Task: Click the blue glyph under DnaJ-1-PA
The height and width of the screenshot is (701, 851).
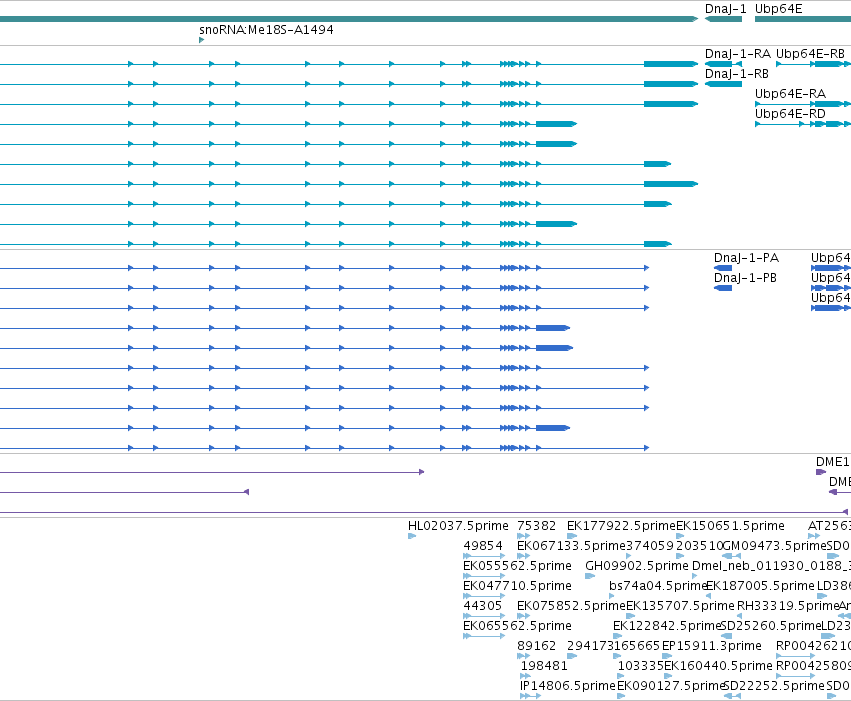Action: [723, 268]
